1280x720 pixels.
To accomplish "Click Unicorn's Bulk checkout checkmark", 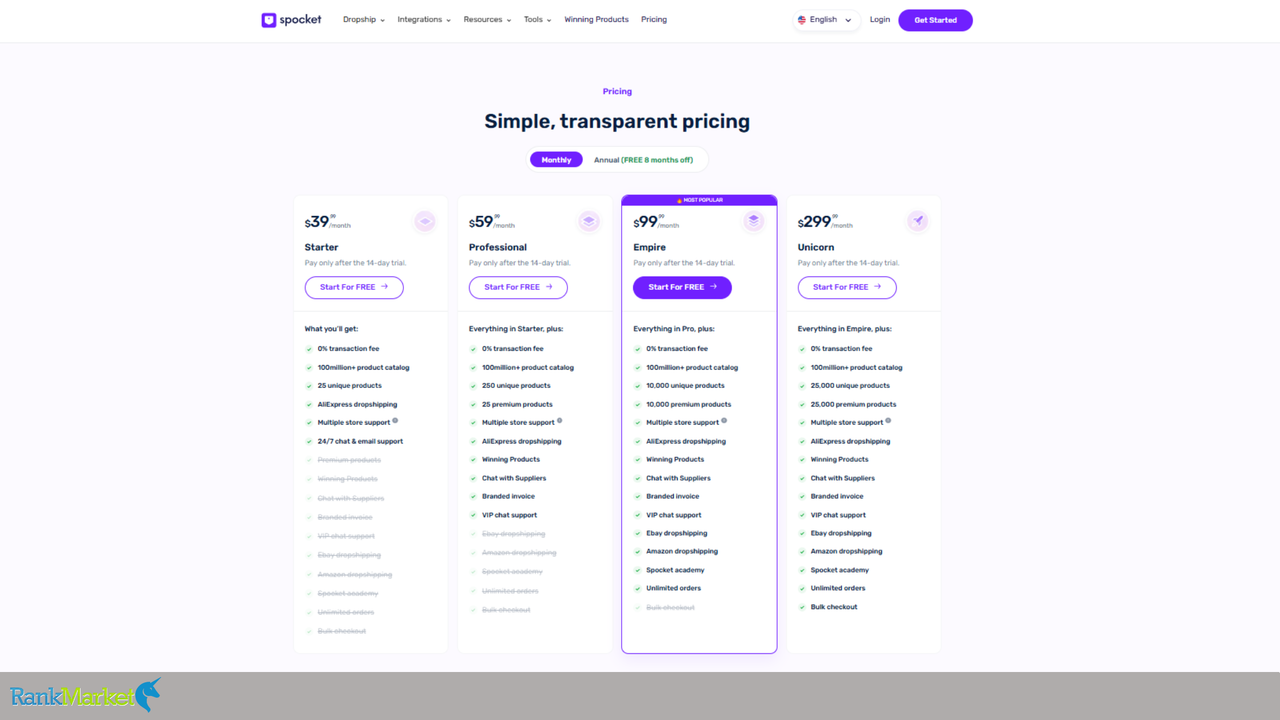I will (x=802, y=607).
